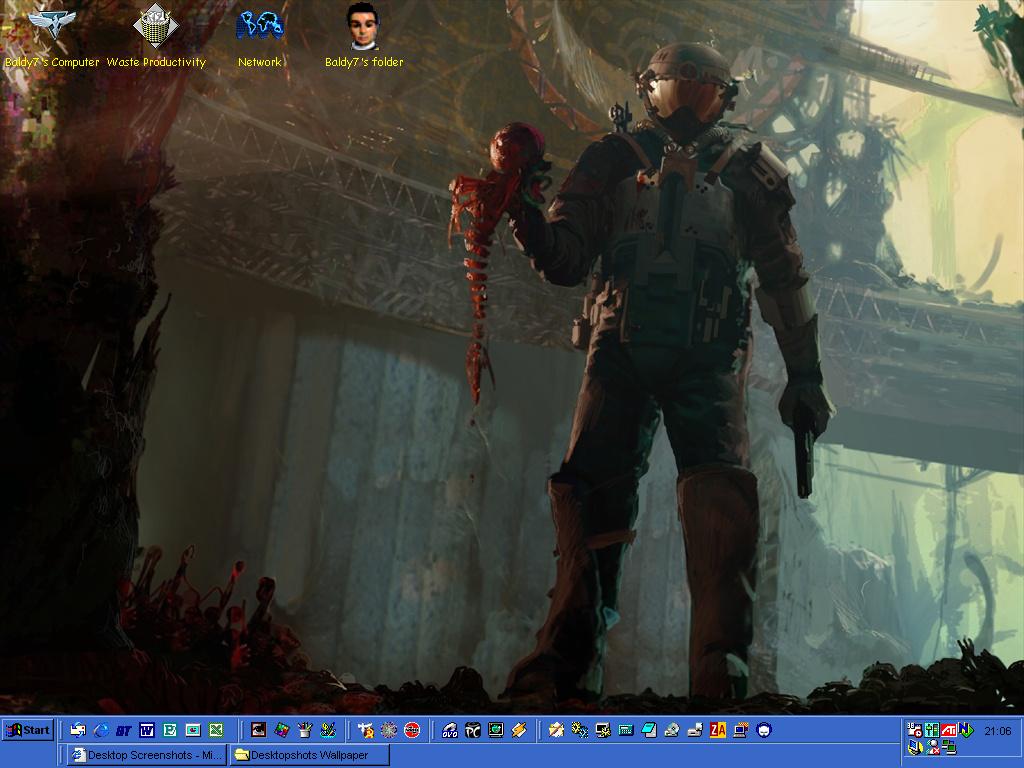Screen dimensions: 1024x768
Task: Click the system clock showing 21:06
Action: tap(997, 731)
